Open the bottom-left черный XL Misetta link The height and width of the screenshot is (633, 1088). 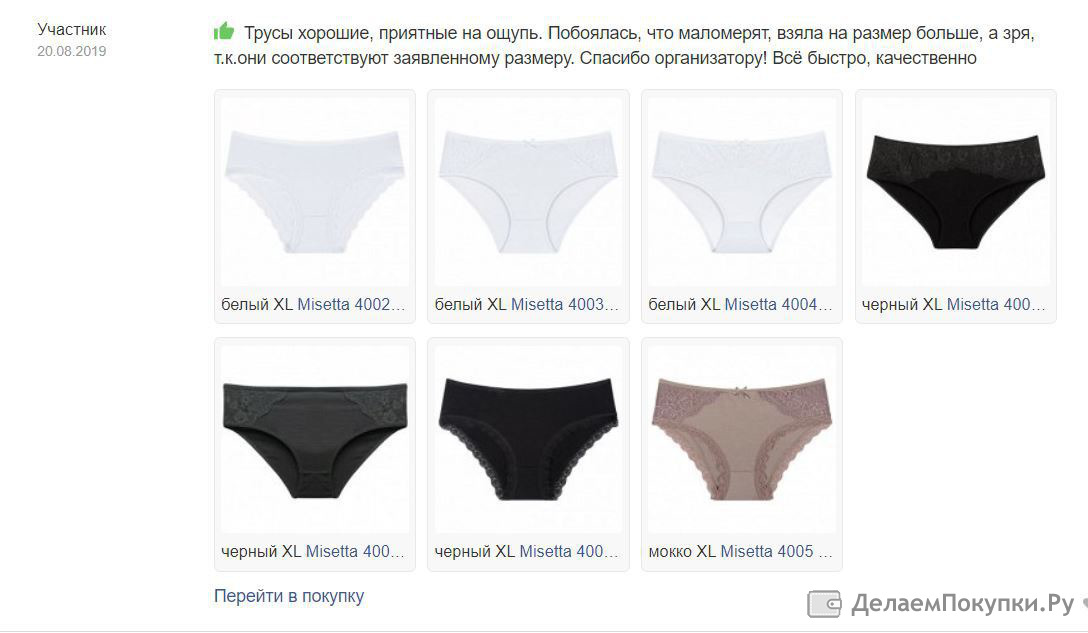(312, 552)
